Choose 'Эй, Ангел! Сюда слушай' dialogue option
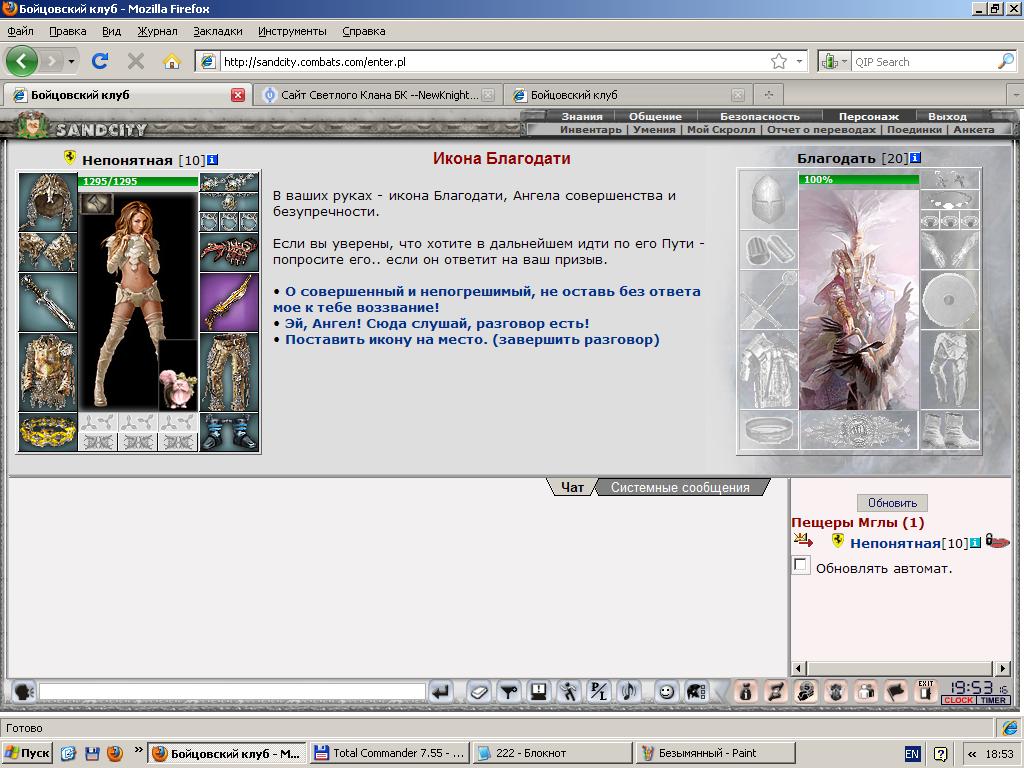Viewport: 1024px width, 768px height. (437, 323)
